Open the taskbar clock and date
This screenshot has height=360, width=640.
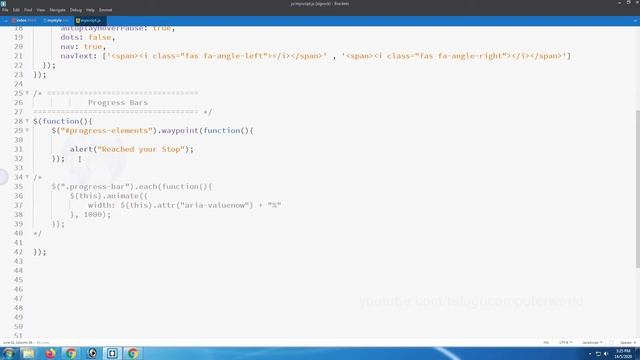[x=623, y=353]
